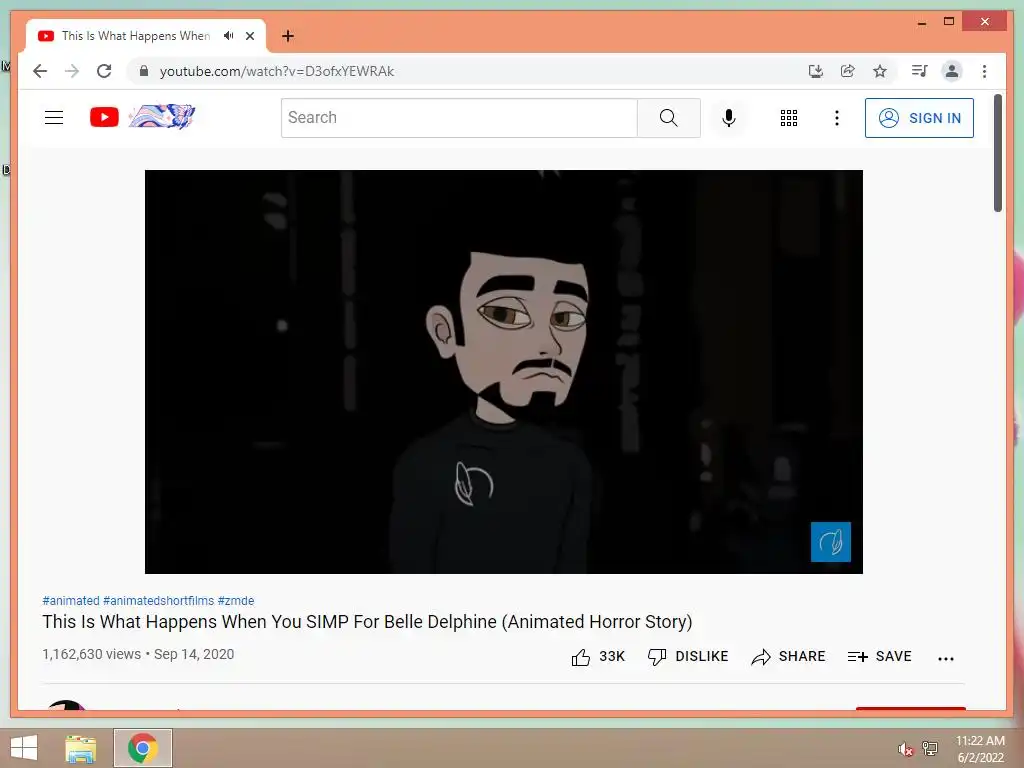Click the YouTube doodle artwork beside the logo
The width and height of the screenshot is (1024, 768).
162,117
